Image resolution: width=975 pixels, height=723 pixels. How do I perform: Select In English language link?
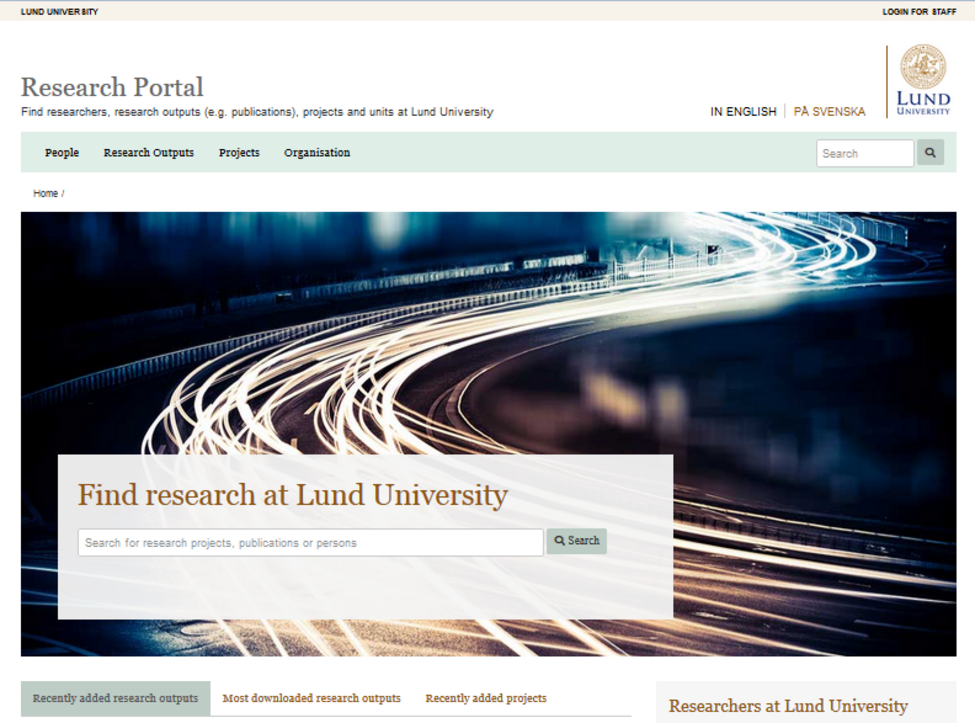click(743, 112)
